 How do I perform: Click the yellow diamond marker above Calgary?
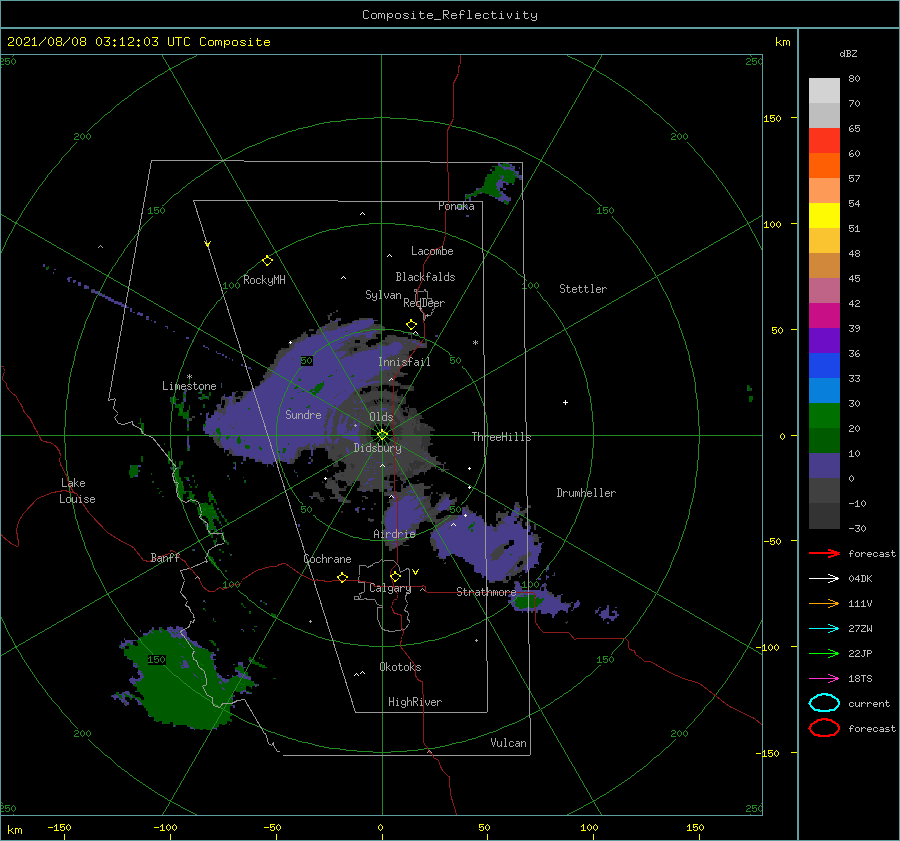click(x=395, y=576)
